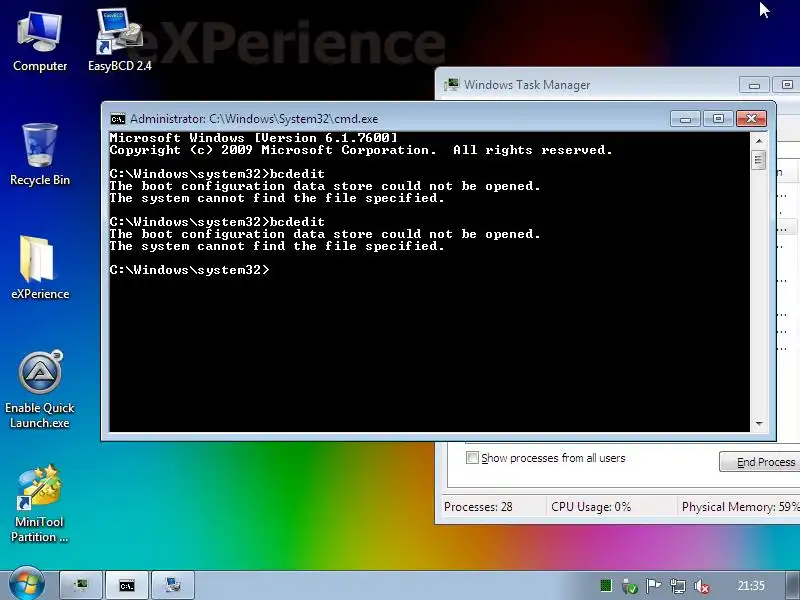
Task: Select Enable Quick Launch.exe icon
Action: pyautogui.click(x=40, y=390)
